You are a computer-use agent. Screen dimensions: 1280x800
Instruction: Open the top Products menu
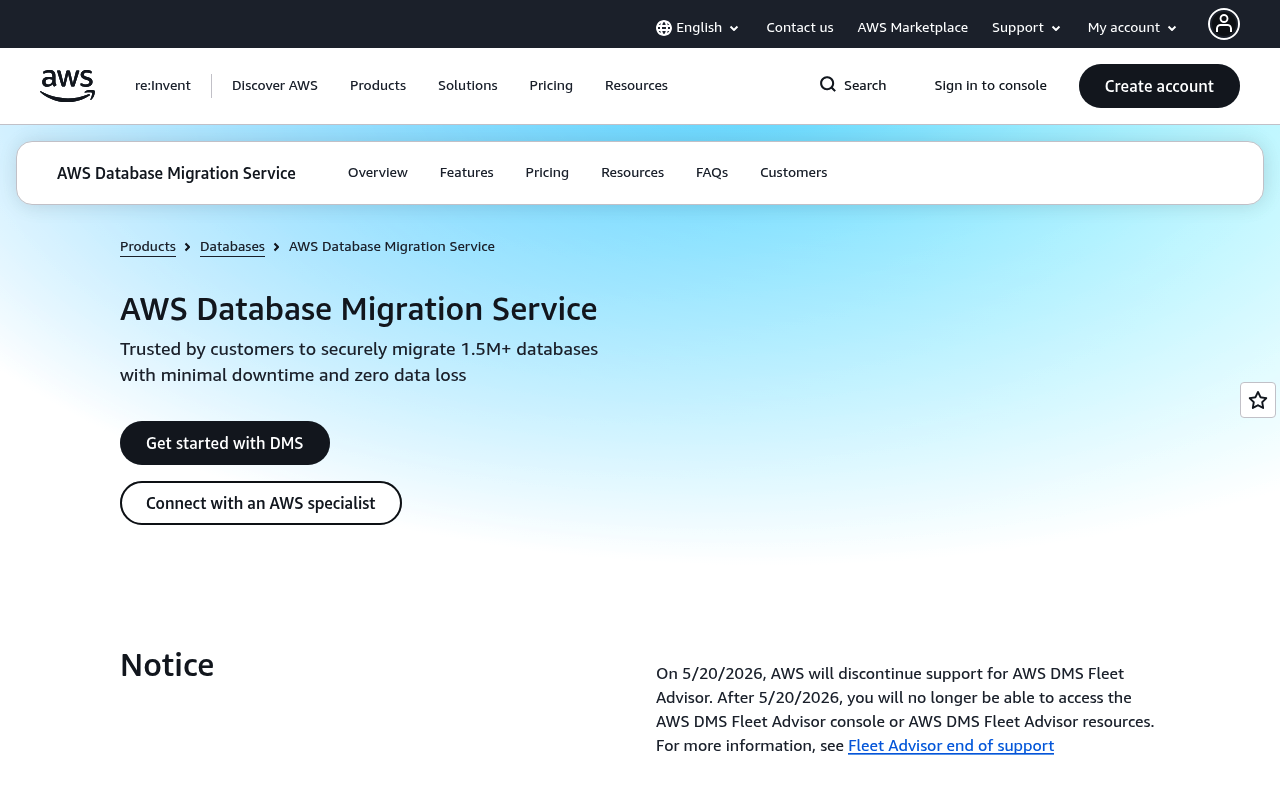[378, 86]
